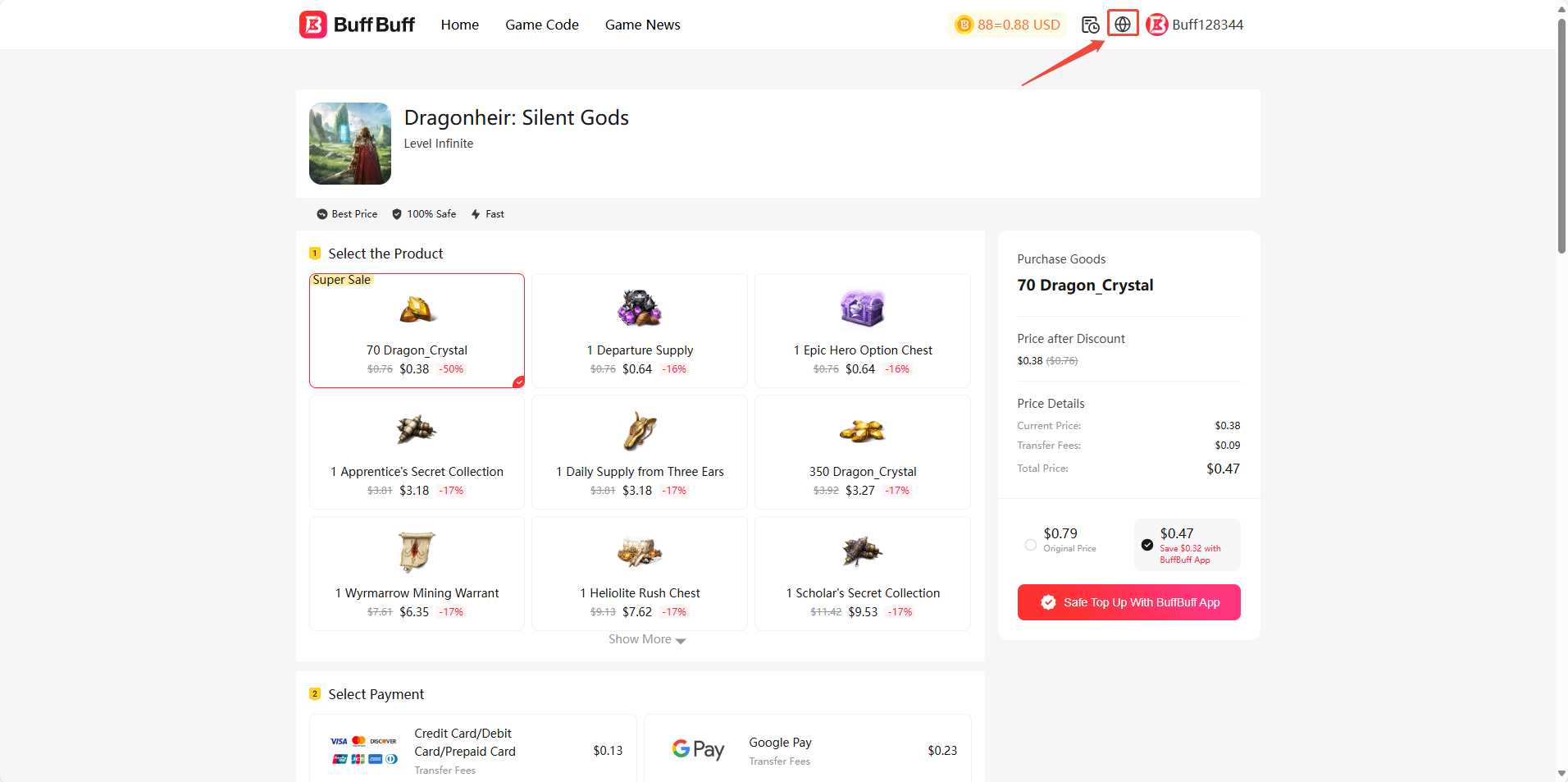Select the $0.79 Original Price option
Viewport: 1568px width, 782px height.
coord(1031,545)
